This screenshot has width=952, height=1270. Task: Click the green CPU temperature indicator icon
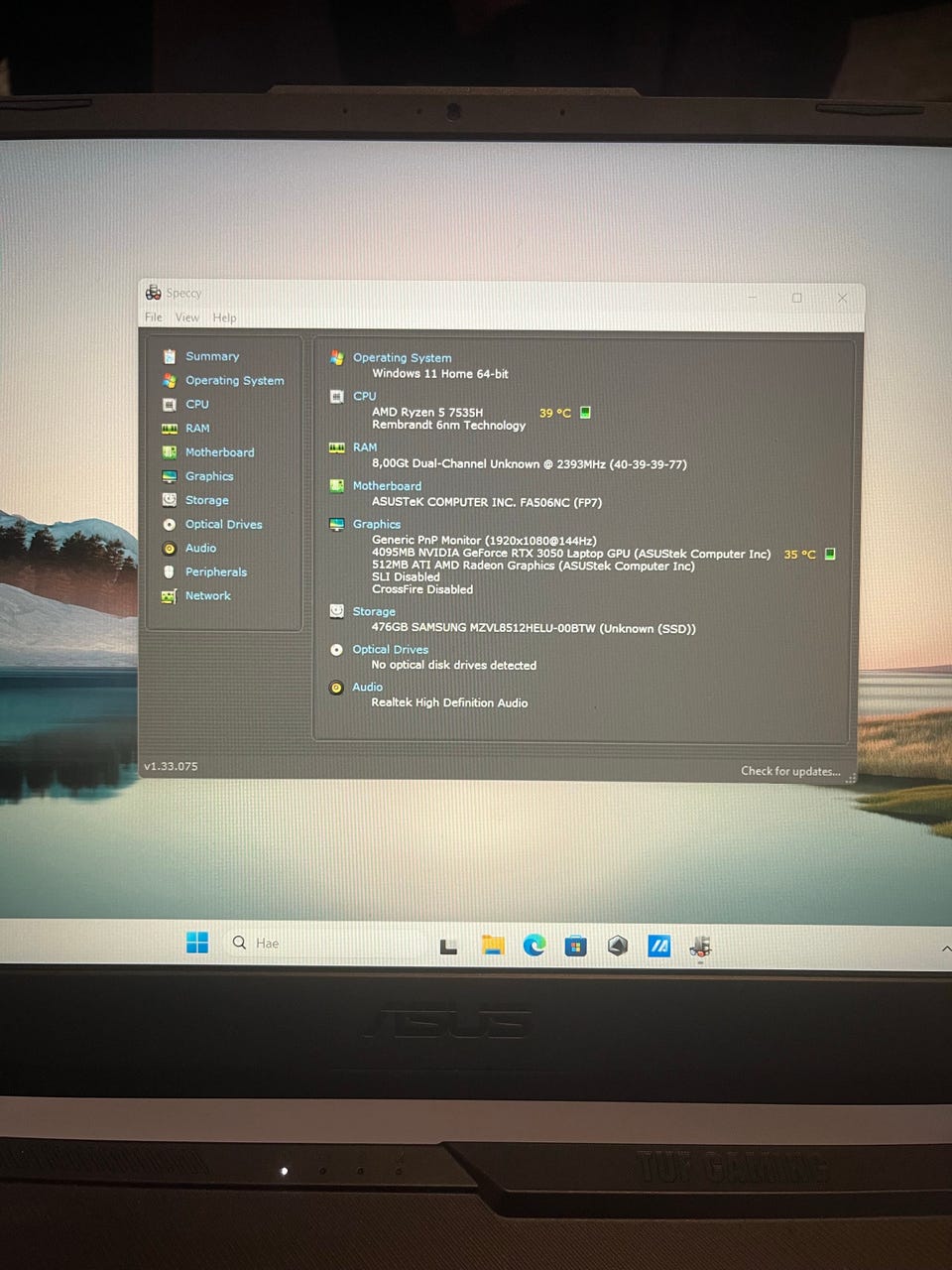pos(585,412)
